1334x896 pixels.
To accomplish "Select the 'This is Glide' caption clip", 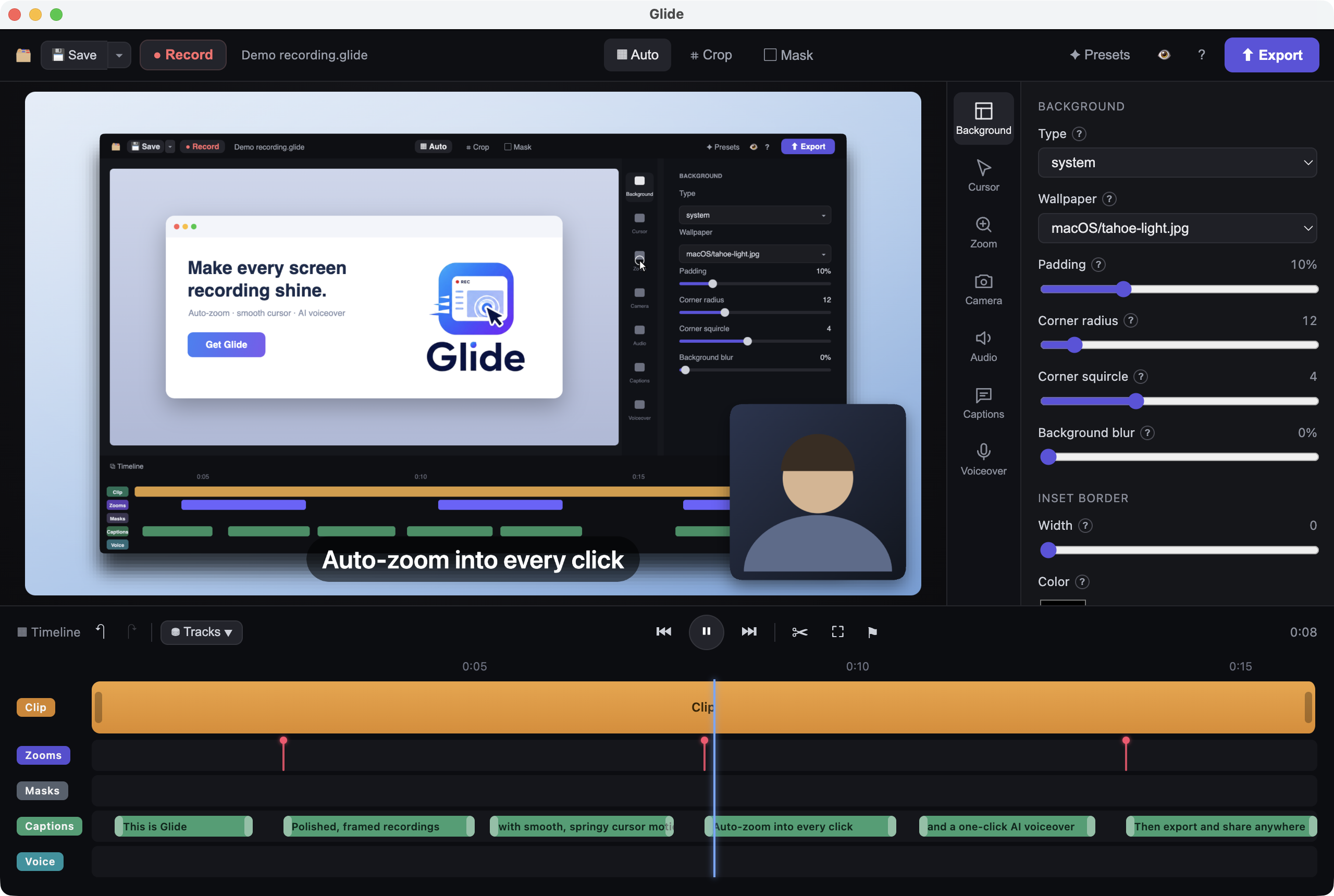I will coord(183,826).
